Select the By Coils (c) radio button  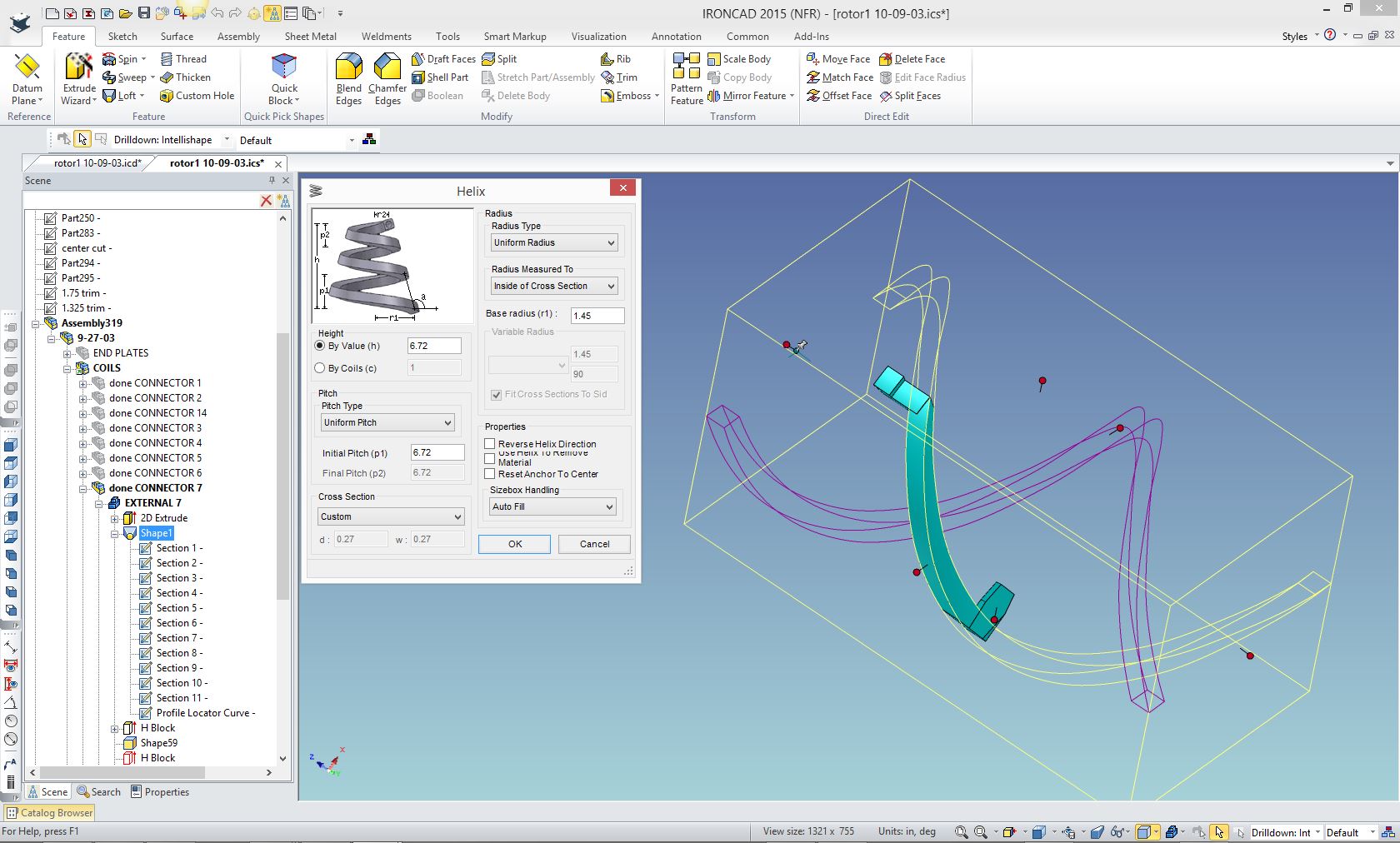(x=320, y=368)
